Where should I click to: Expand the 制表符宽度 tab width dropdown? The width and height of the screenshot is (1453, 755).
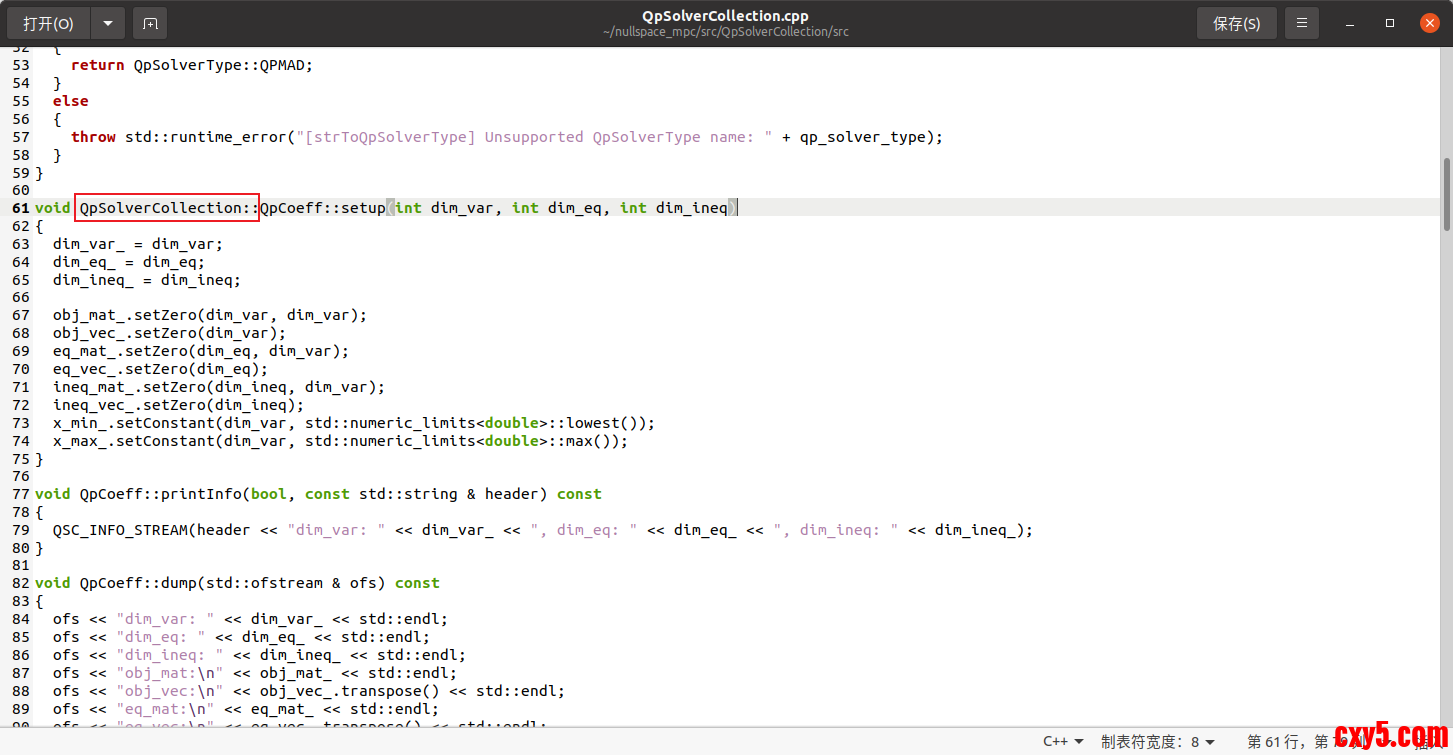coord(1158,741)
